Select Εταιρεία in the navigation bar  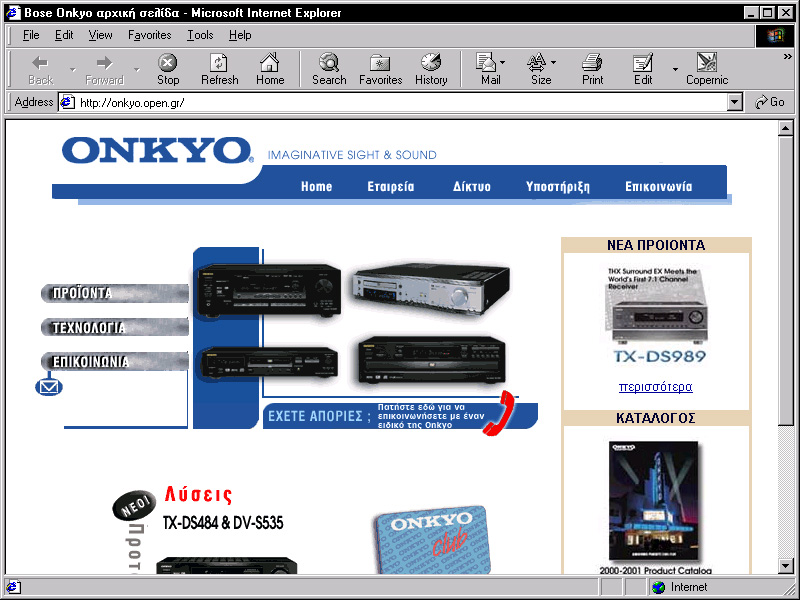(x=391, y=187)
